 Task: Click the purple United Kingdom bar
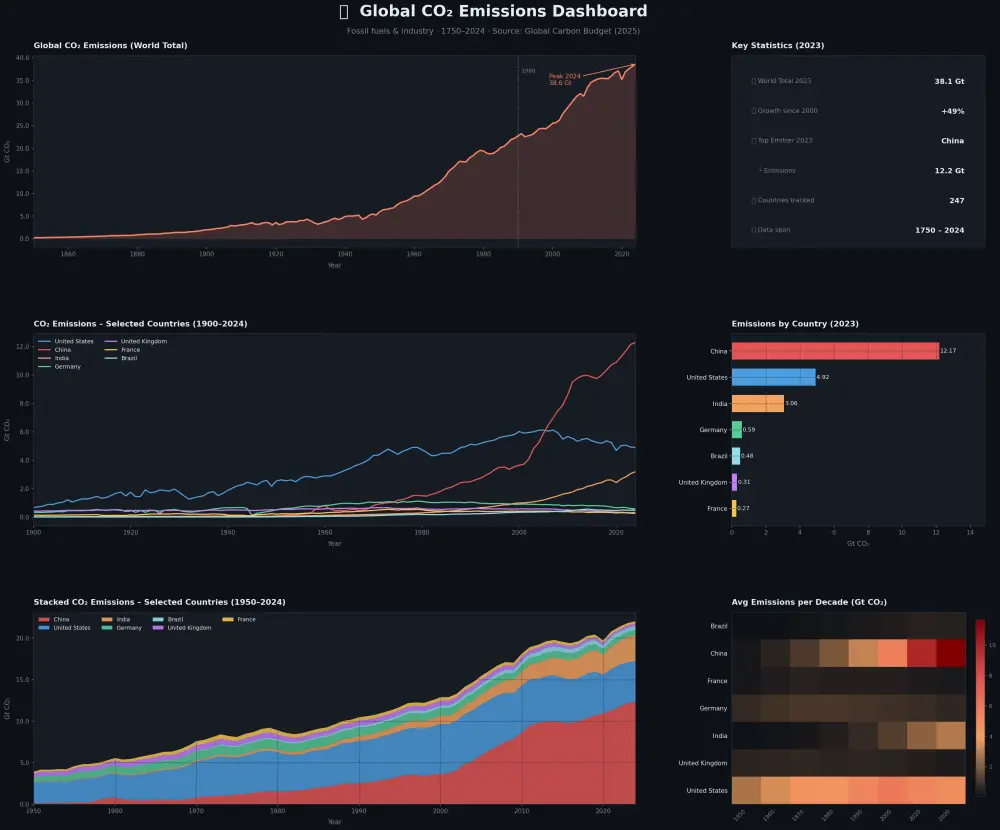pos(734,482)
